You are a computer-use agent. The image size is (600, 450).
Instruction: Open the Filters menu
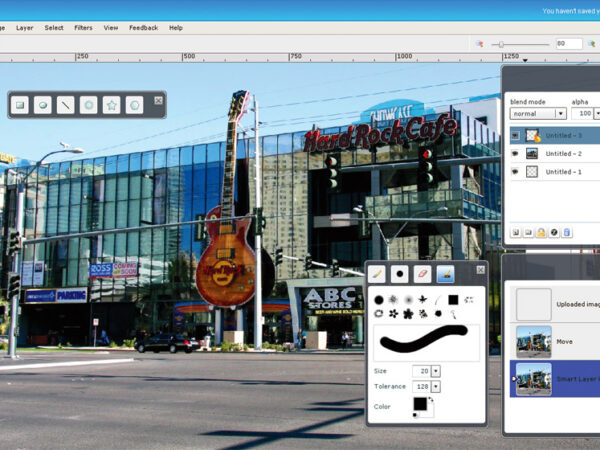click(83, 28)
